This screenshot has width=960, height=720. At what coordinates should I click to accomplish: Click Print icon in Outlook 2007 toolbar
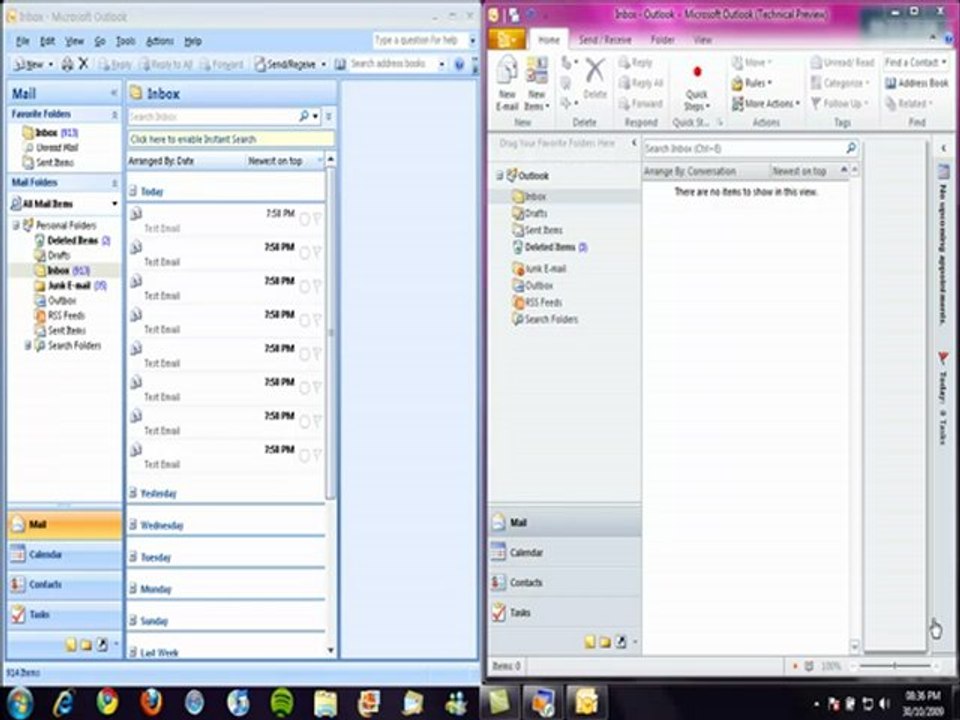(x=67, y=64)
